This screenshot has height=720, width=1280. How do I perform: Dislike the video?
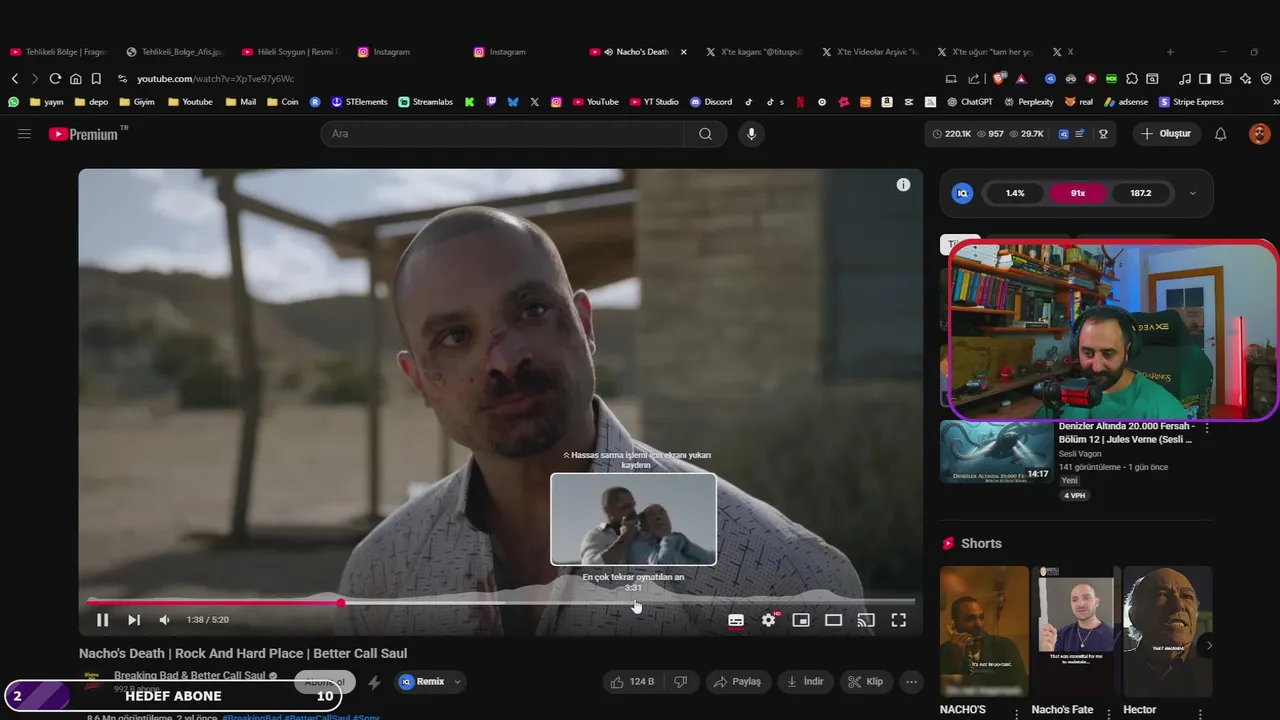(681, 682)
